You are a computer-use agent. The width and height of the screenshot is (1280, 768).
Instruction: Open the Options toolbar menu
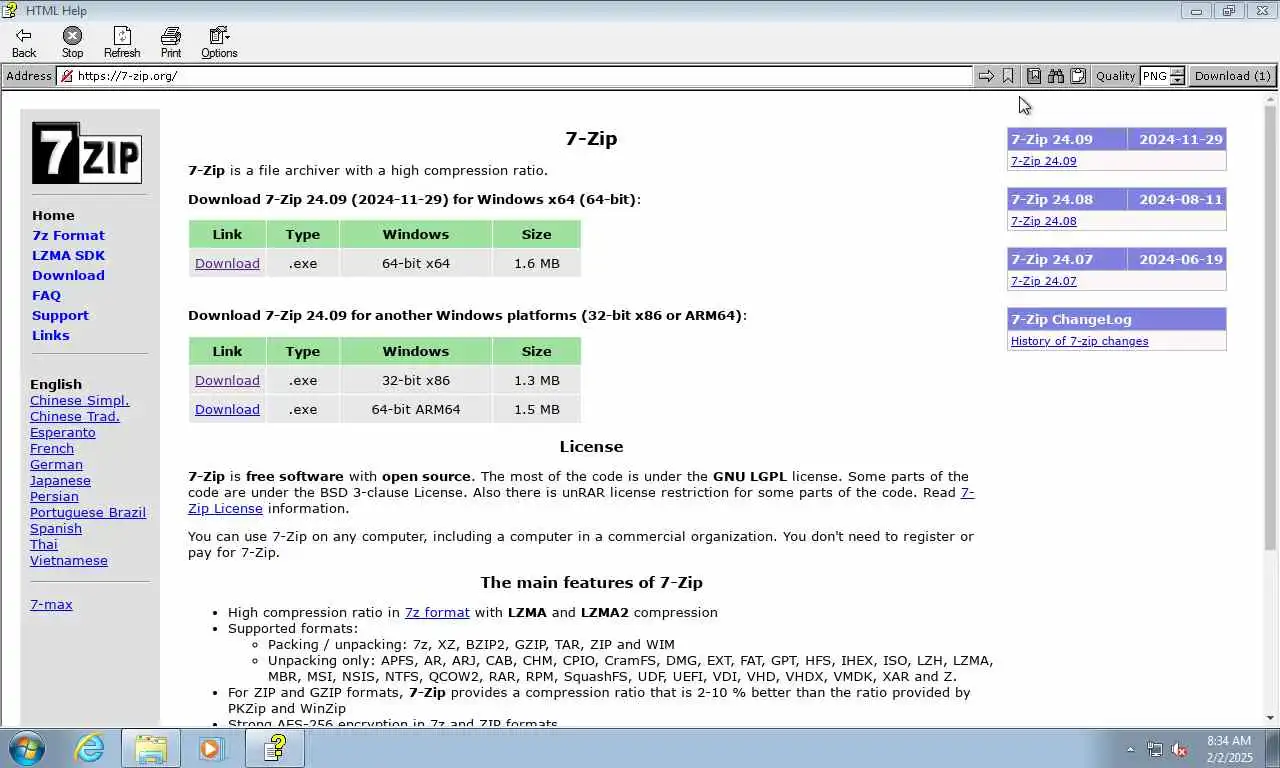[219, 43]
